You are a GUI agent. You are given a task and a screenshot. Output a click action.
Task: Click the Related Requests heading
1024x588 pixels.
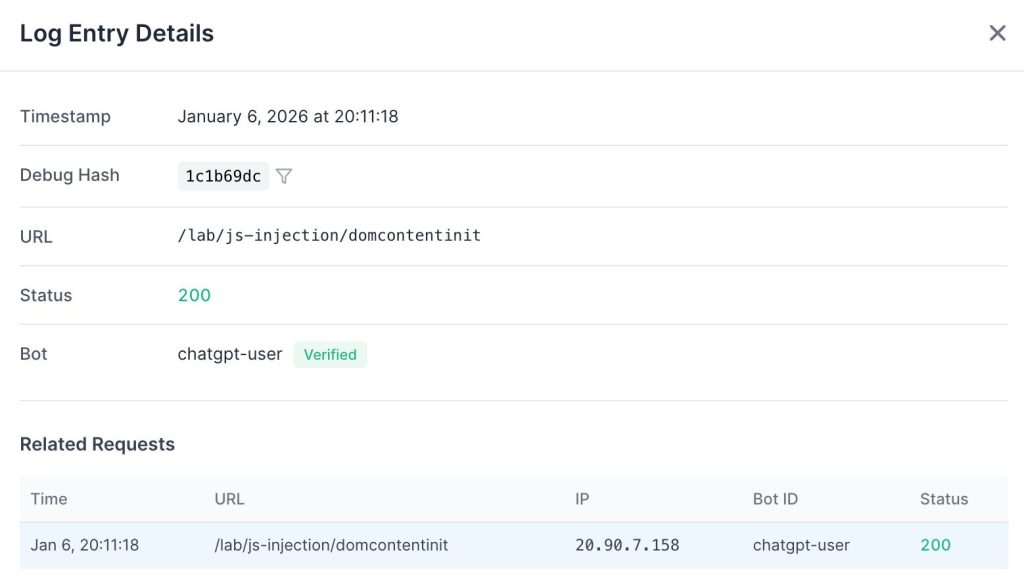point(97,444)
